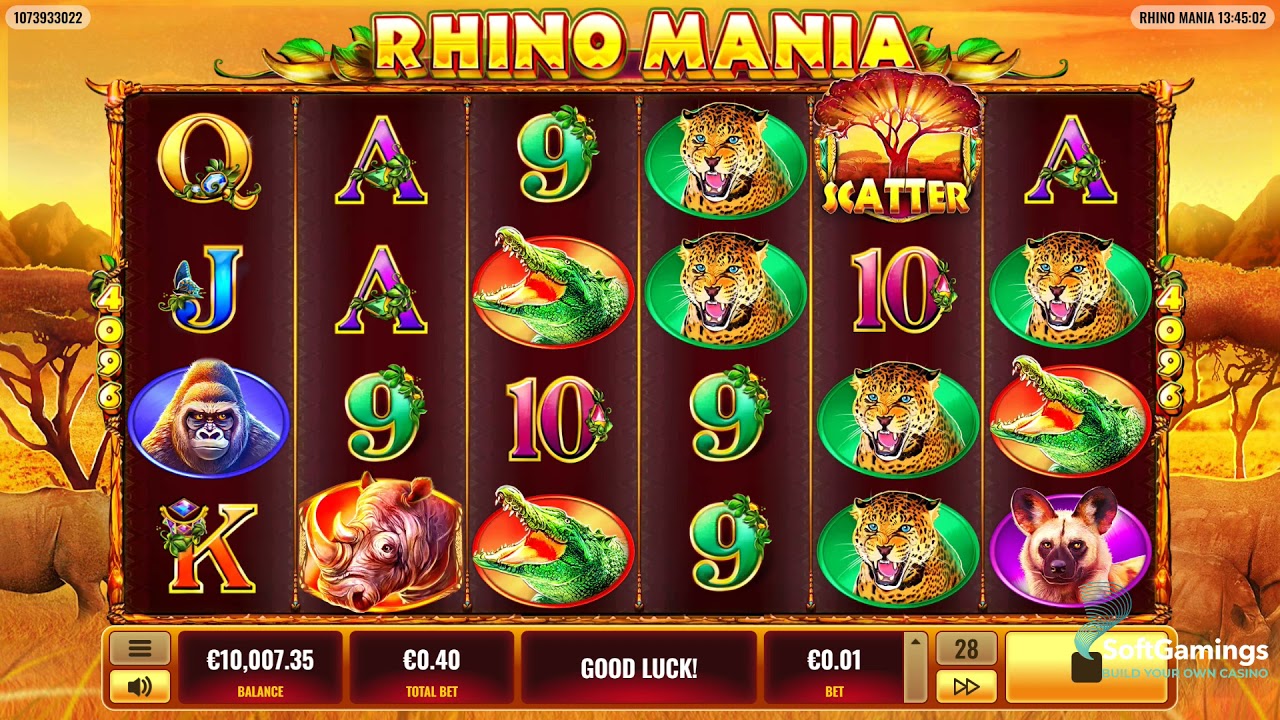Screen dimensions: 1280x720
Task: Enable turbo fast-forward spin mode
Action: coord(966,686)
